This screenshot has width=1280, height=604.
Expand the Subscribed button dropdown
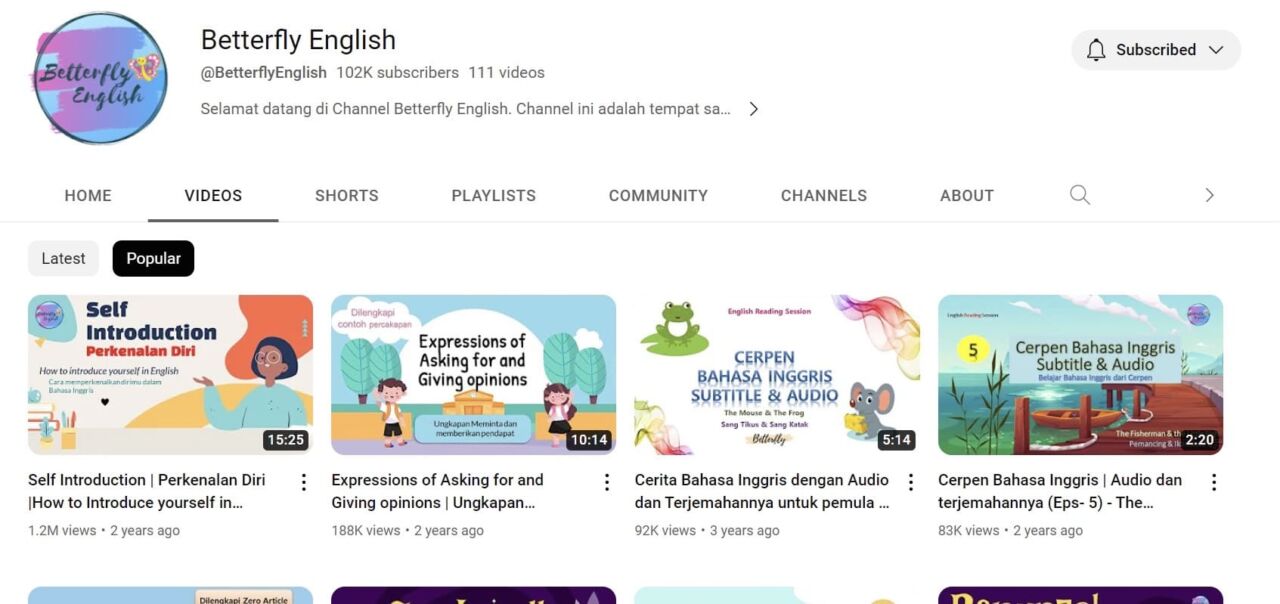click(x=1214, y=49)
